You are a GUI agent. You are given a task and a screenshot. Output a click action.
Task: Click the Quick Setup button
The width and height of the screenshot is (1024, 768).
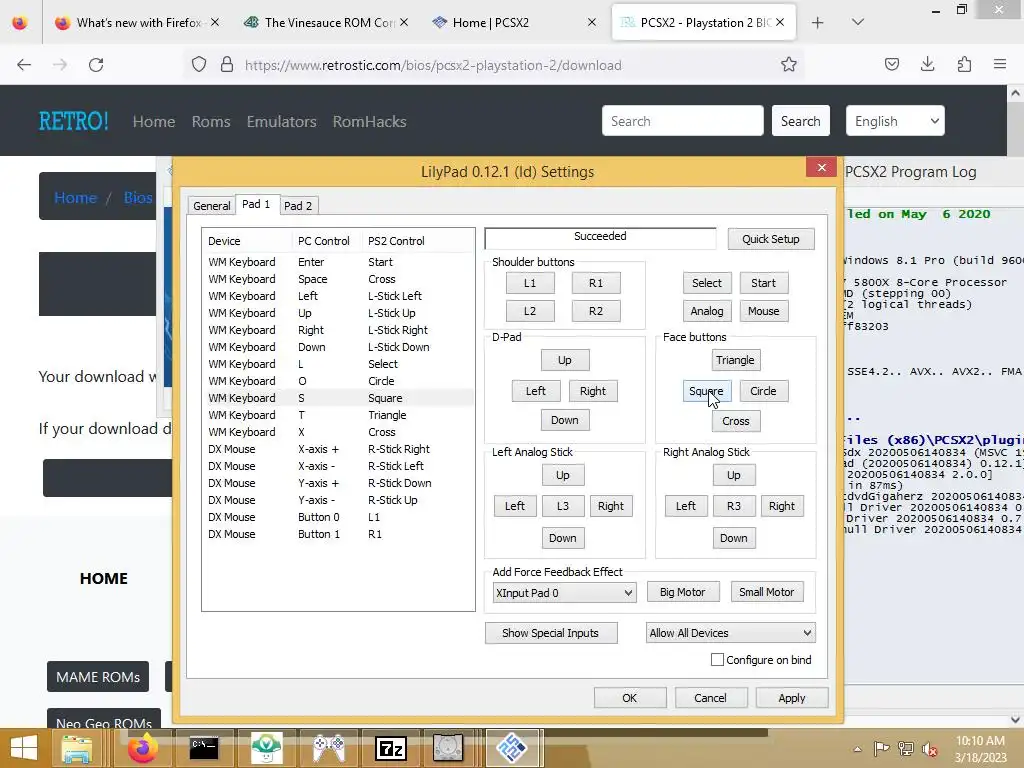pyautogui.click(x=771, y=239)
